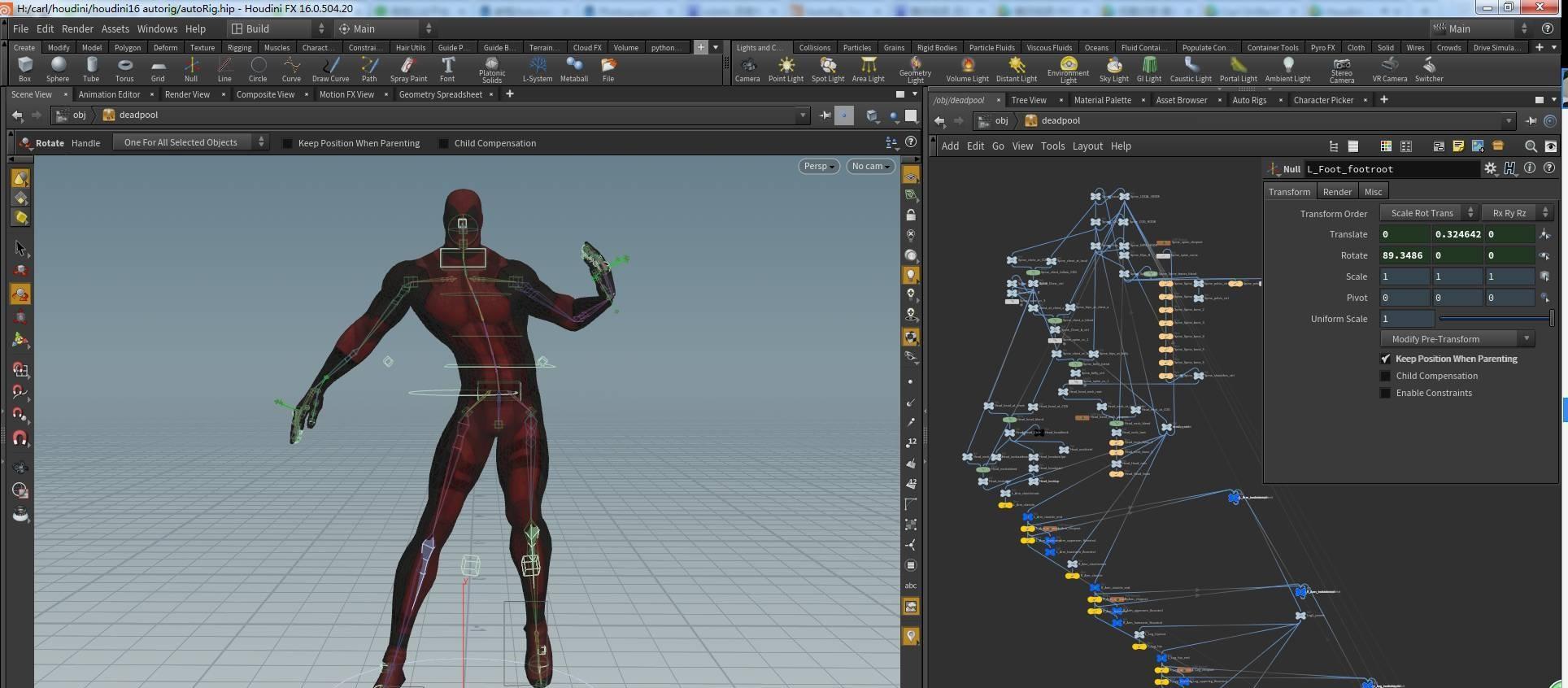The width and height of the screenshot is (1568, 688).
Task: Choose the L-System shelf tool
Action: (x=538, y=69)
